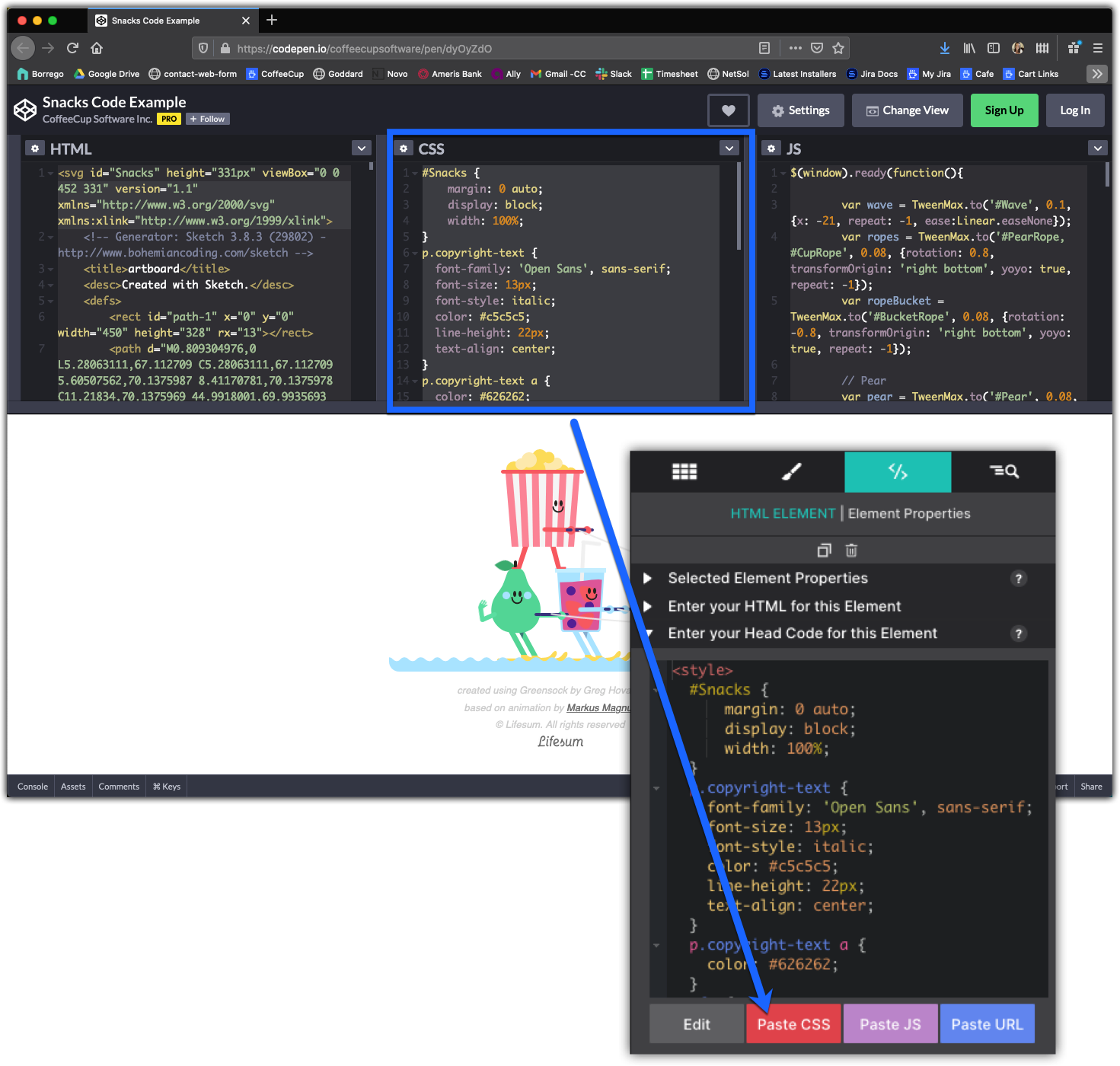
Task: Expand the HTML editor dropdown chevron
Action: [362, 148]
